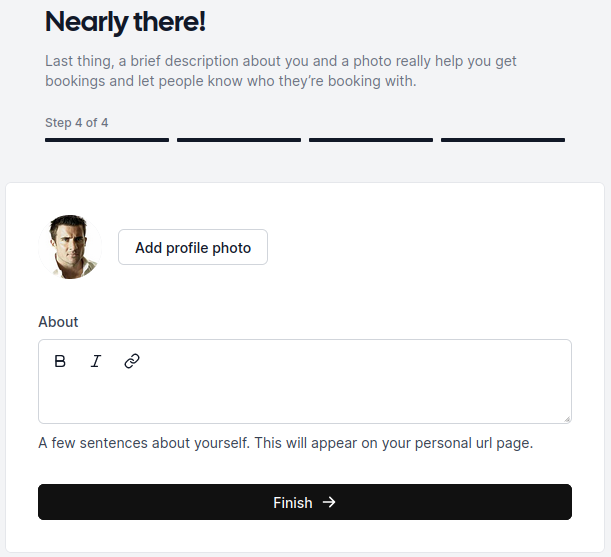Grab the About text area resize handle
This screenshot has width=611, height=557.
point(567,419)
